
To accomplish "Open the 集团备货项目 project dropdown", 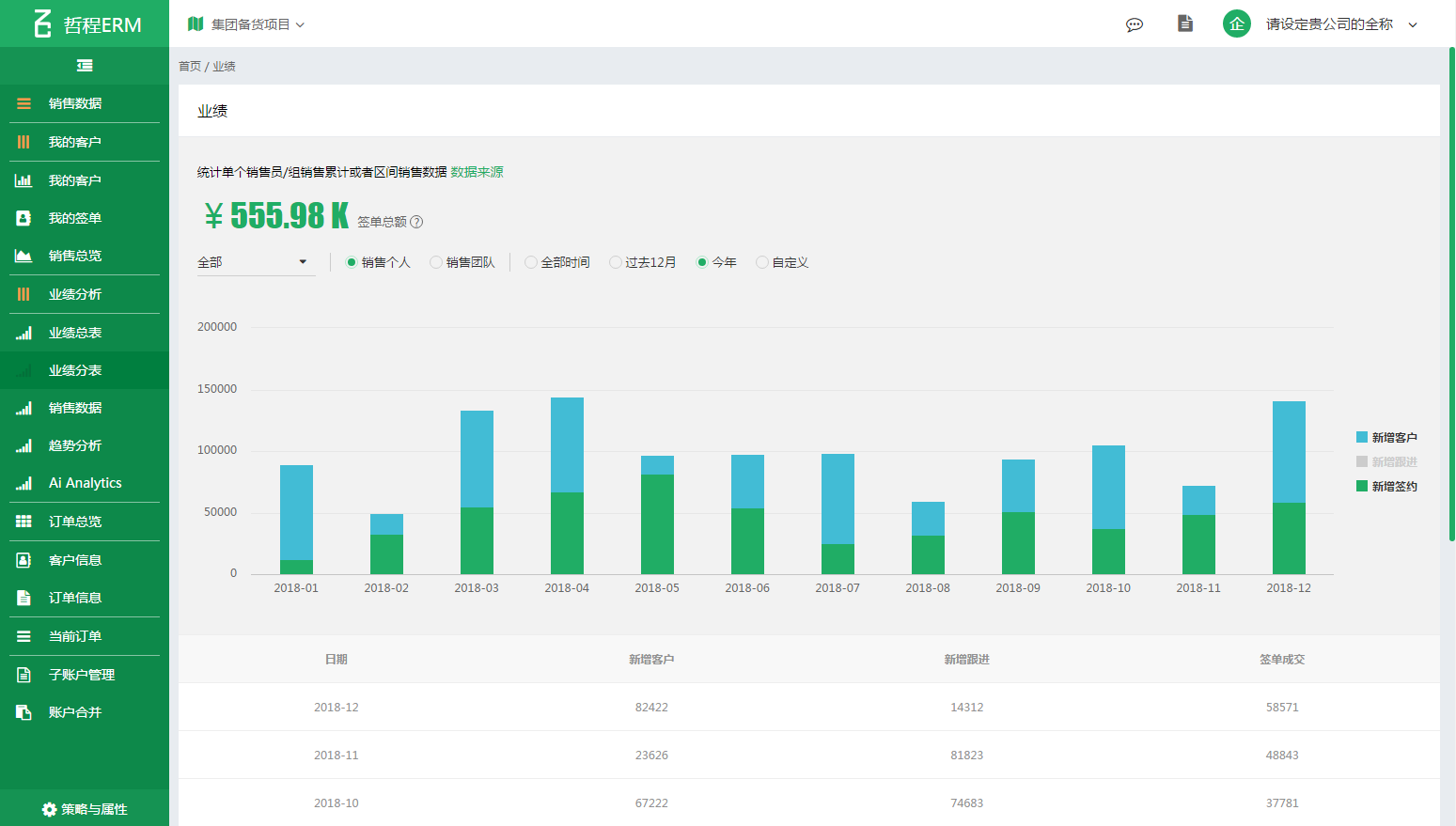I will coord(252,24).
